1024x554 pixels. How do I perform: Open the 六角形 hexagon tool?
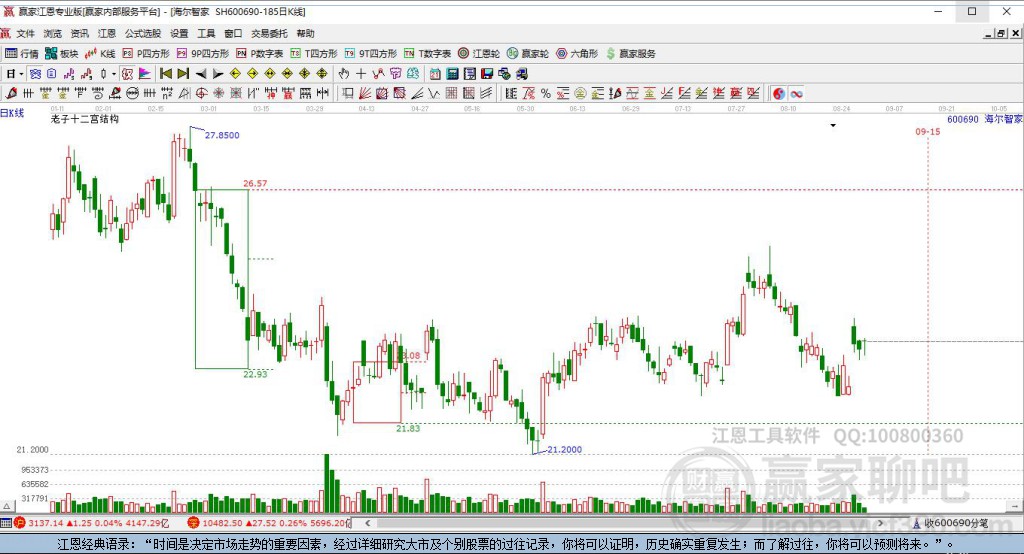[x=577, y=54]
